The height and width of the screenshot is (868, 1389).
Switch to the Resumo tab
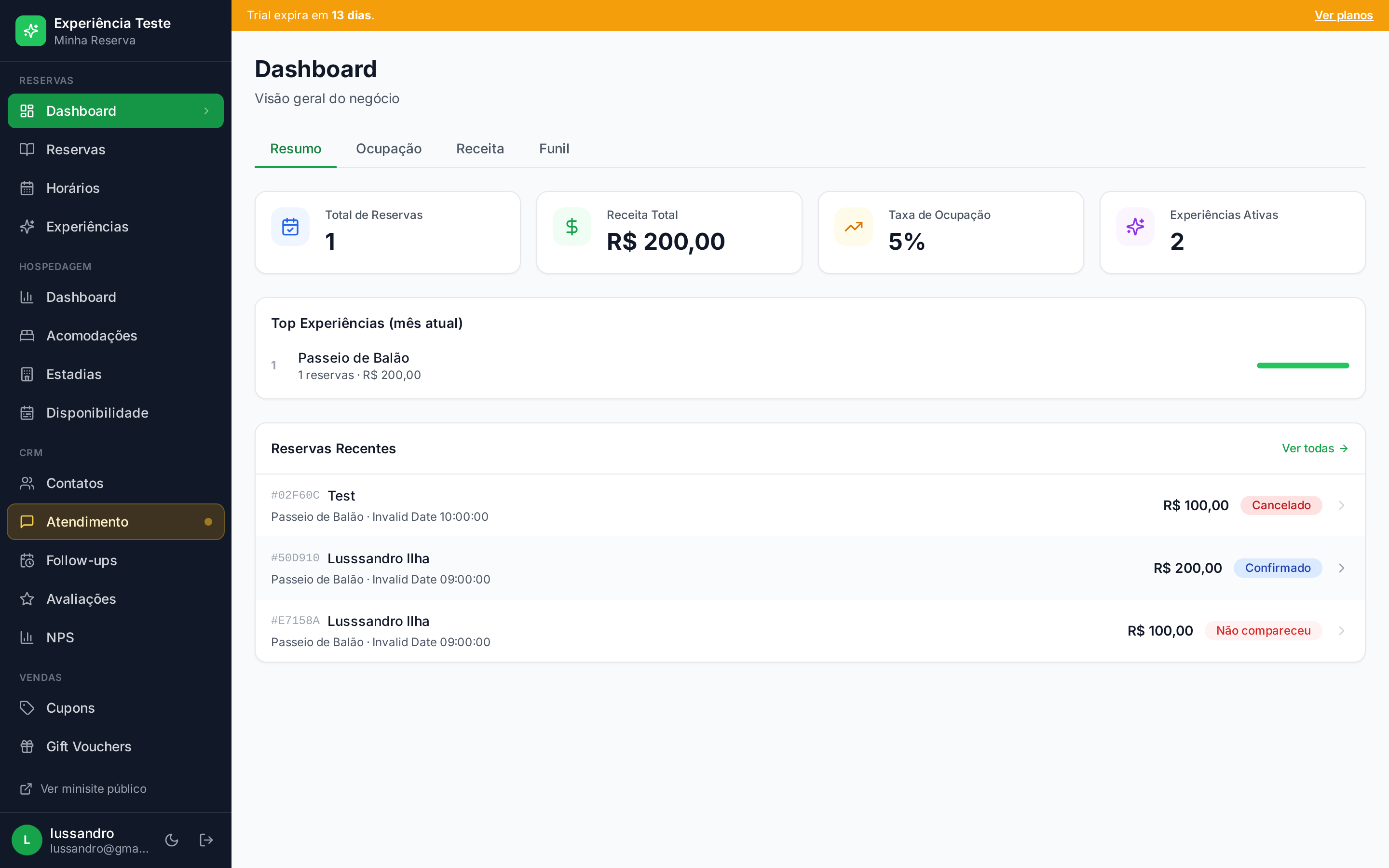click(296, 149)
